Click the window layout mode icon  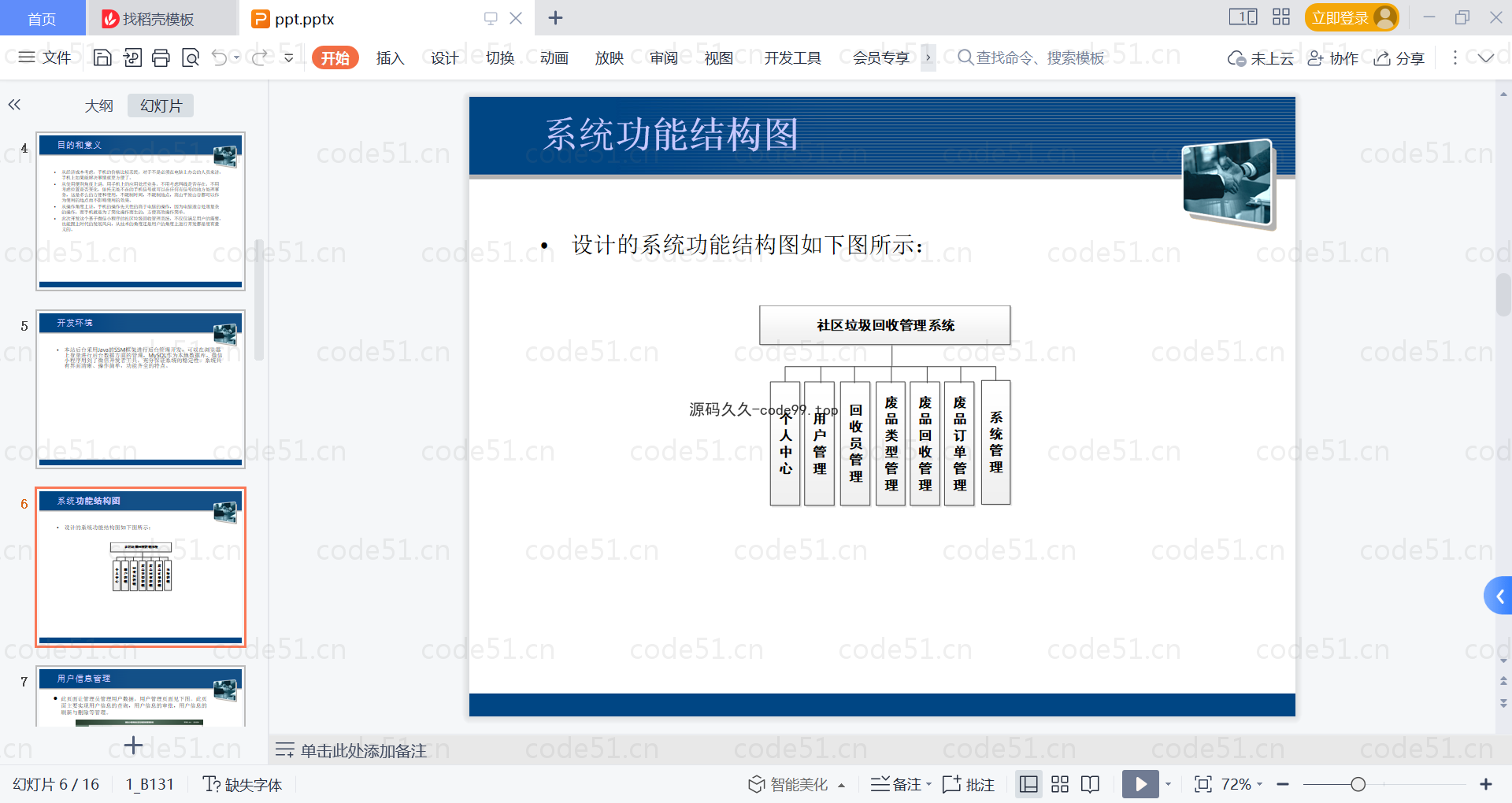click(1243, 17)
